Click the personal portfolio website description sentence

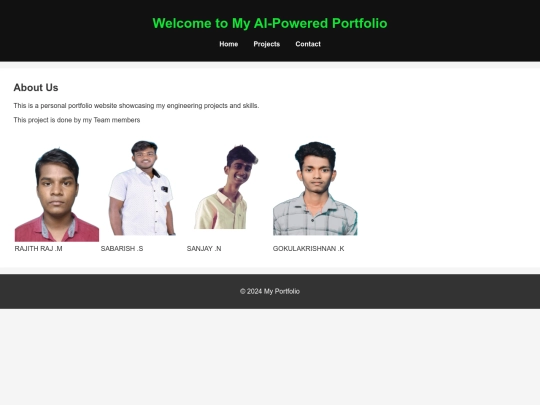coord(136,106)
